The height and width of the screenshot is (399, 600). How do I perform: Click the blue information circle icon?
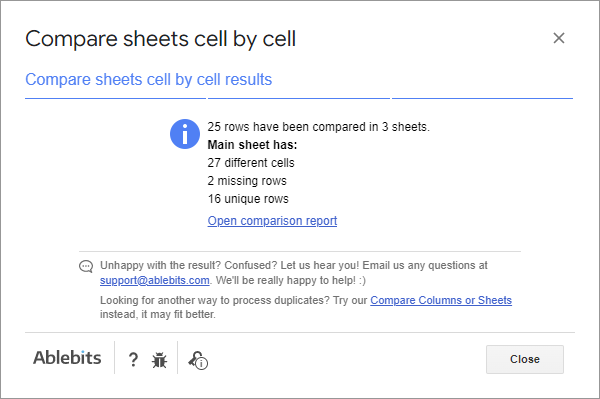pyautogui.click(x=185, y=134)
